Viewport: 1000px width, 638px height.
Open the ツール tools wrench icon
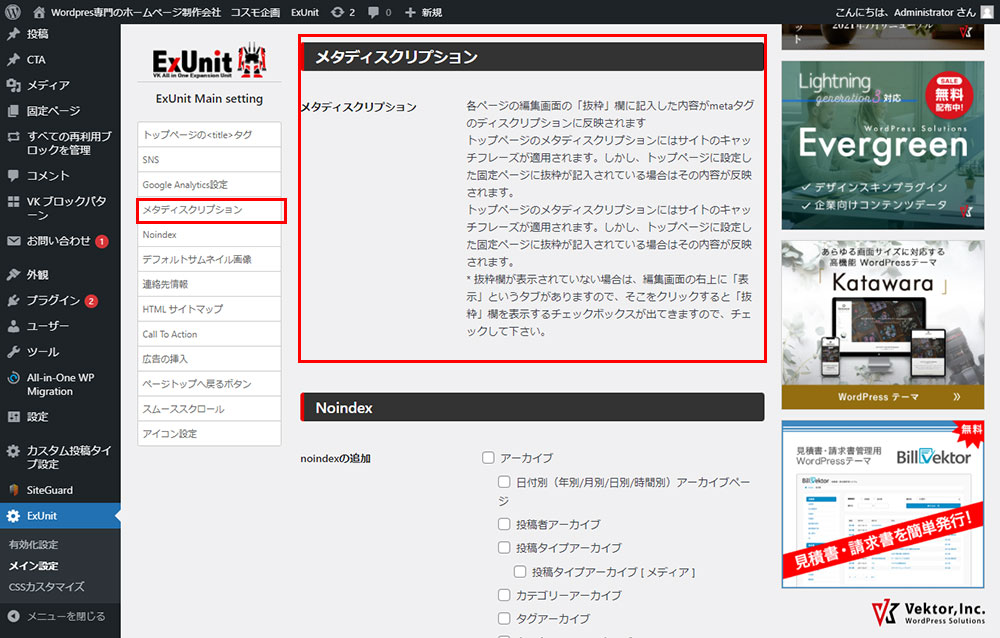[x=13, y=352]
